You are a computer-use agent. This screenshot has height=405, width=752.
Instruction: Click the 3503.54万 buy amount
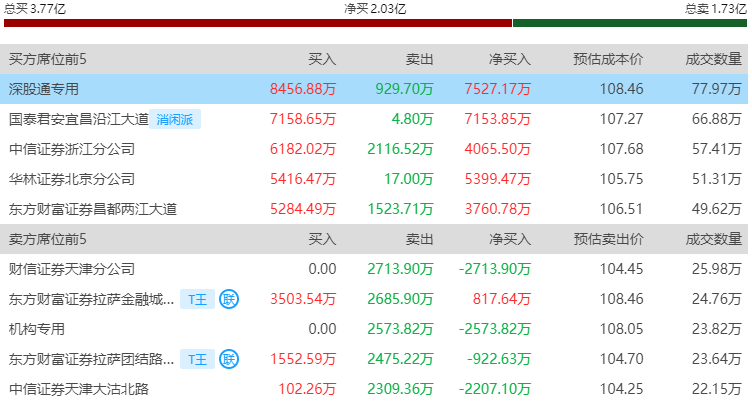[303, 299]
